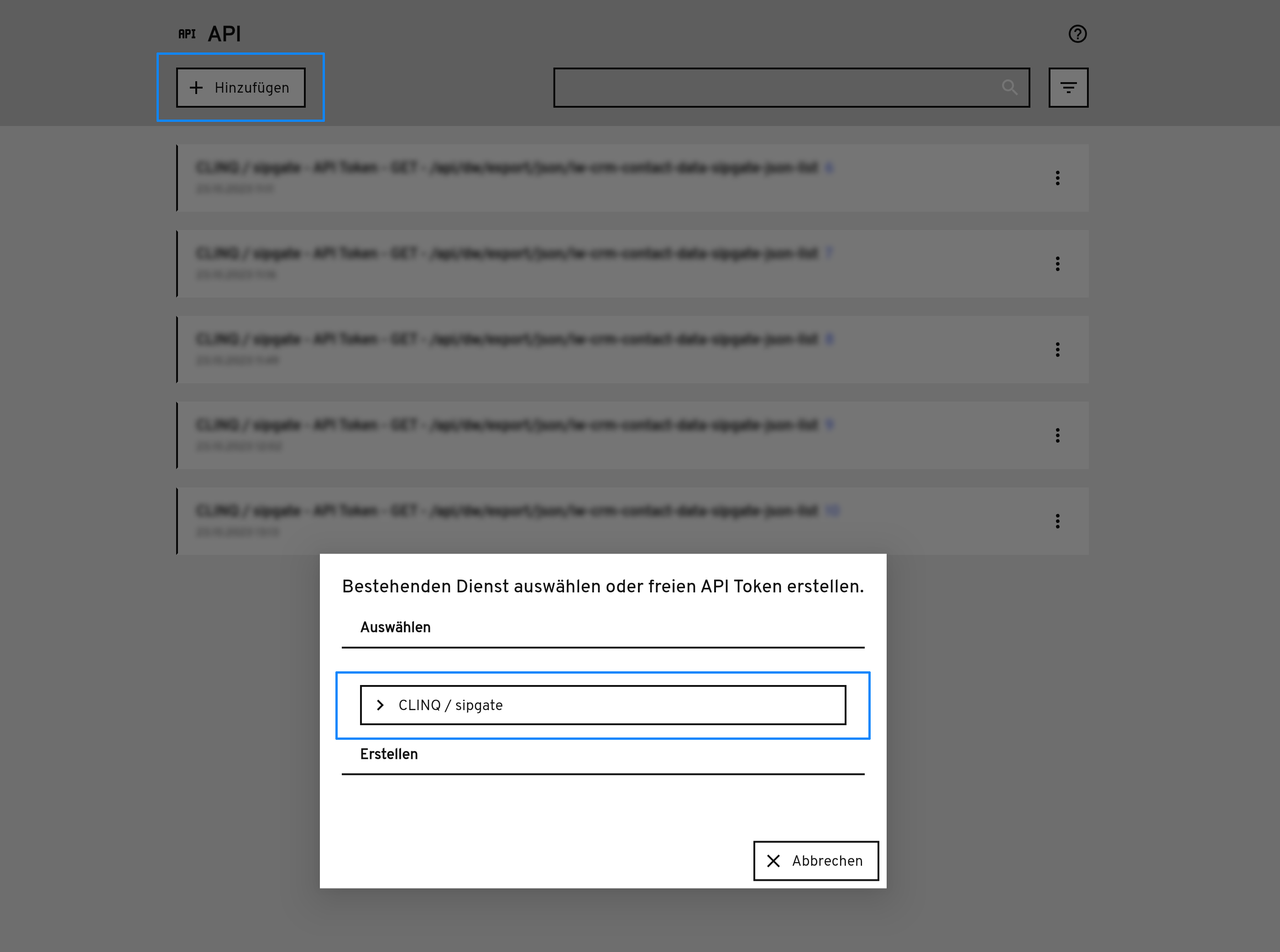Open the filter icon button

pyautogui.click(x=1068, y=88)
